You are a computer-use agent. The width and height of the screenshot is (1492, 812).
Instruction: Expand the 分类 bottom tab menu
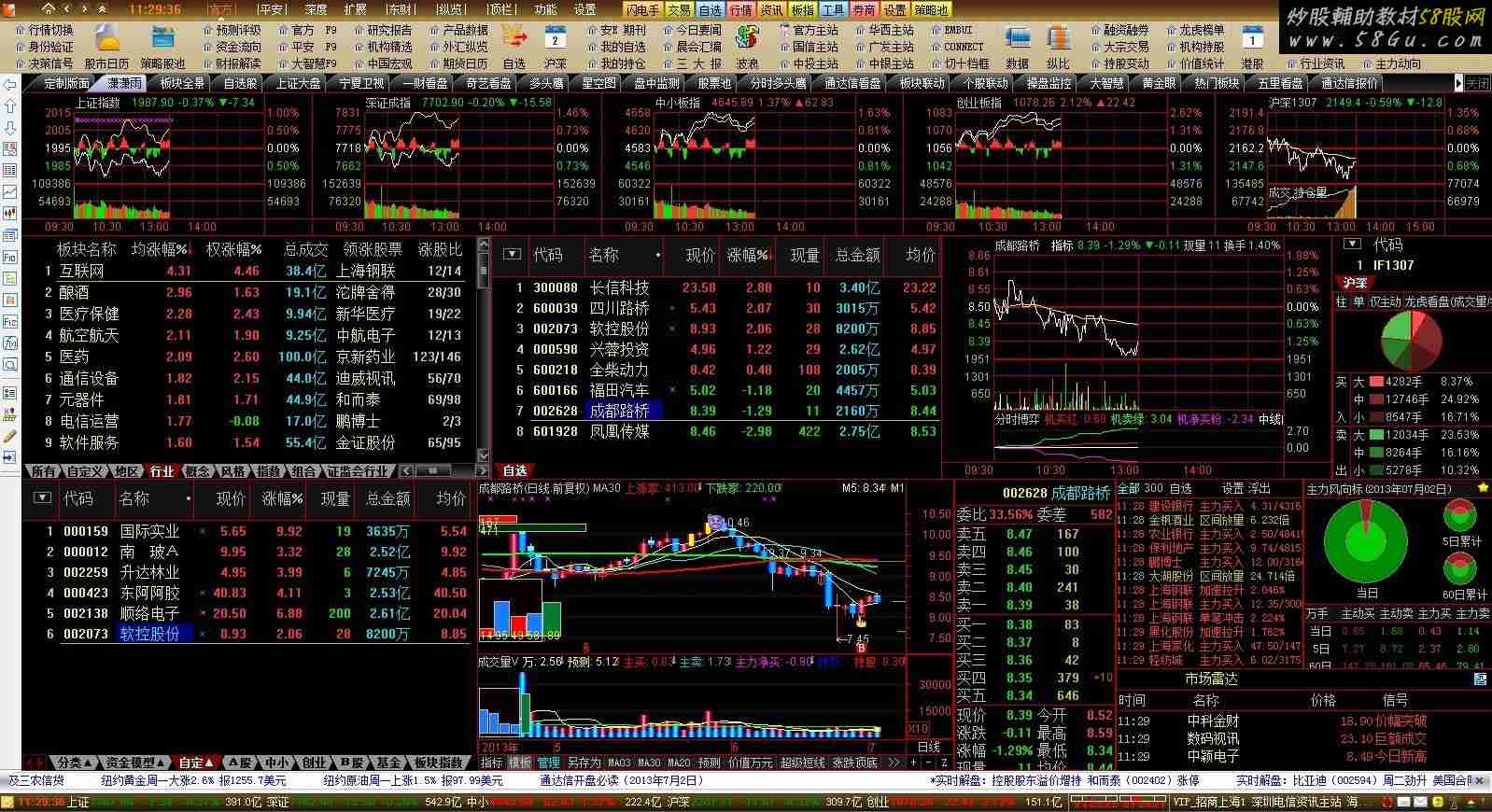[75, 763]
